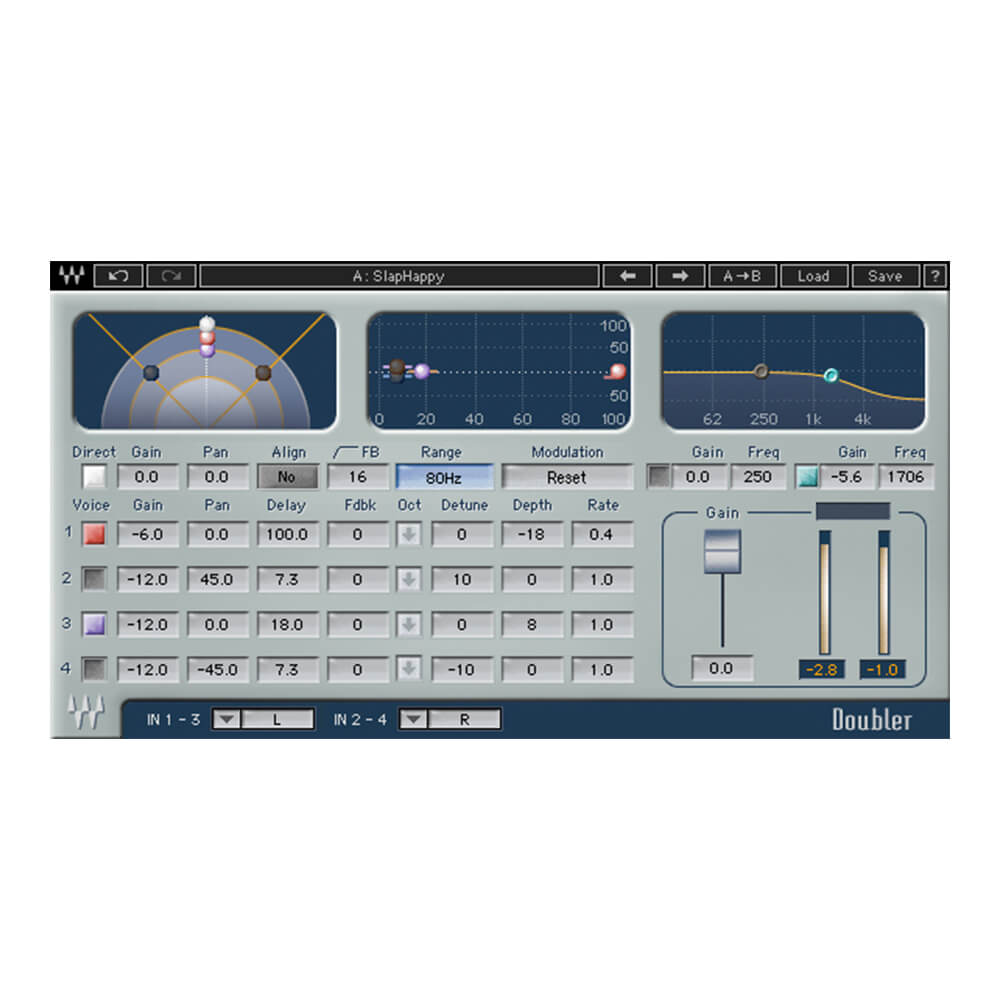Open IN 2-4 routing dropdown arrow
The width and height of the screenshot is (1000, 1000).
pyautogui.click(x=413, y=719)
